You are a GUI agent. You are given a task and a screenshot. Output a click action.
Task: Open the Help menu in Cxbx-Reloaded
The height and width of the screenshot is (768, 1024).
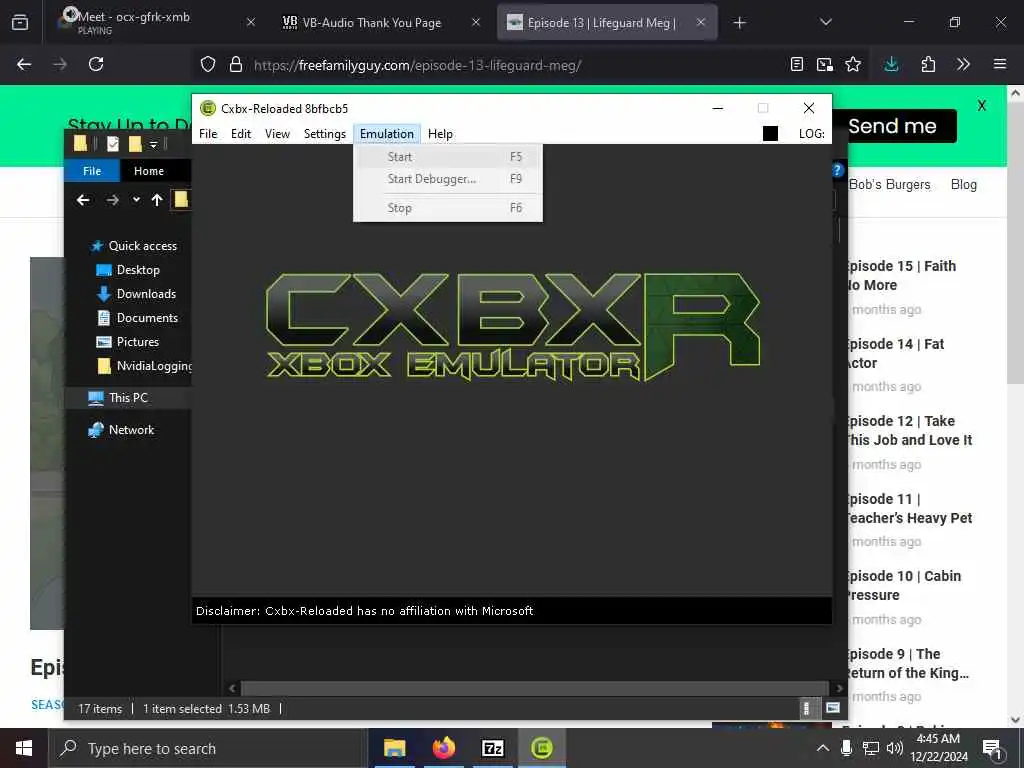click(x=440, y=134)
